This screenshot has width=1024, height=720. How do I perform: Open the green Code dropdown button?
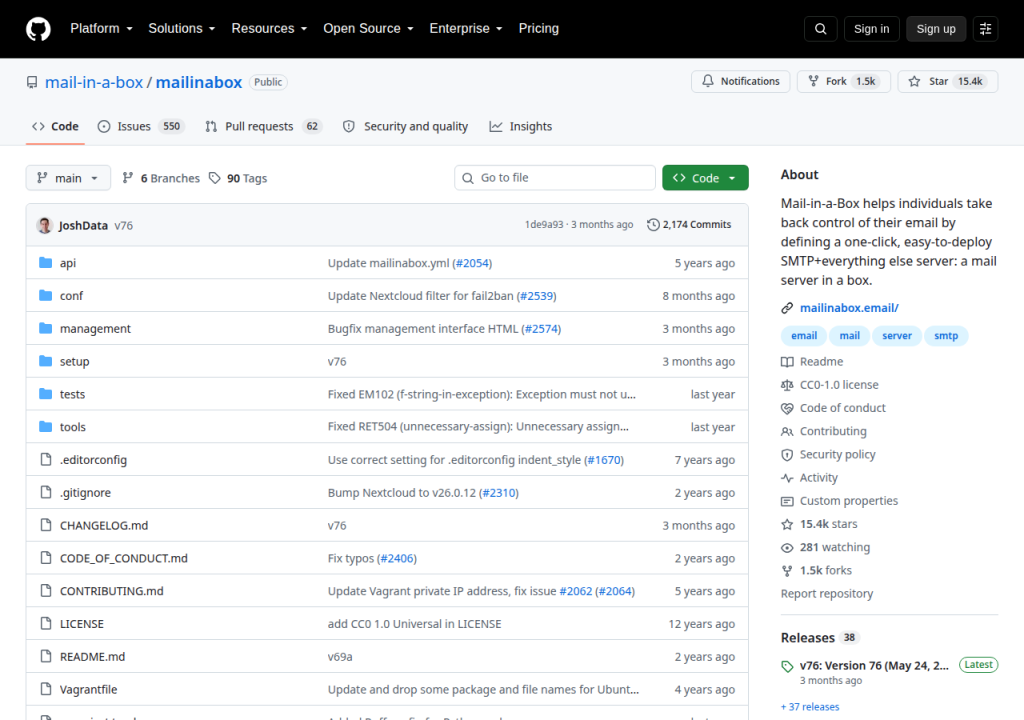point(705,178)
